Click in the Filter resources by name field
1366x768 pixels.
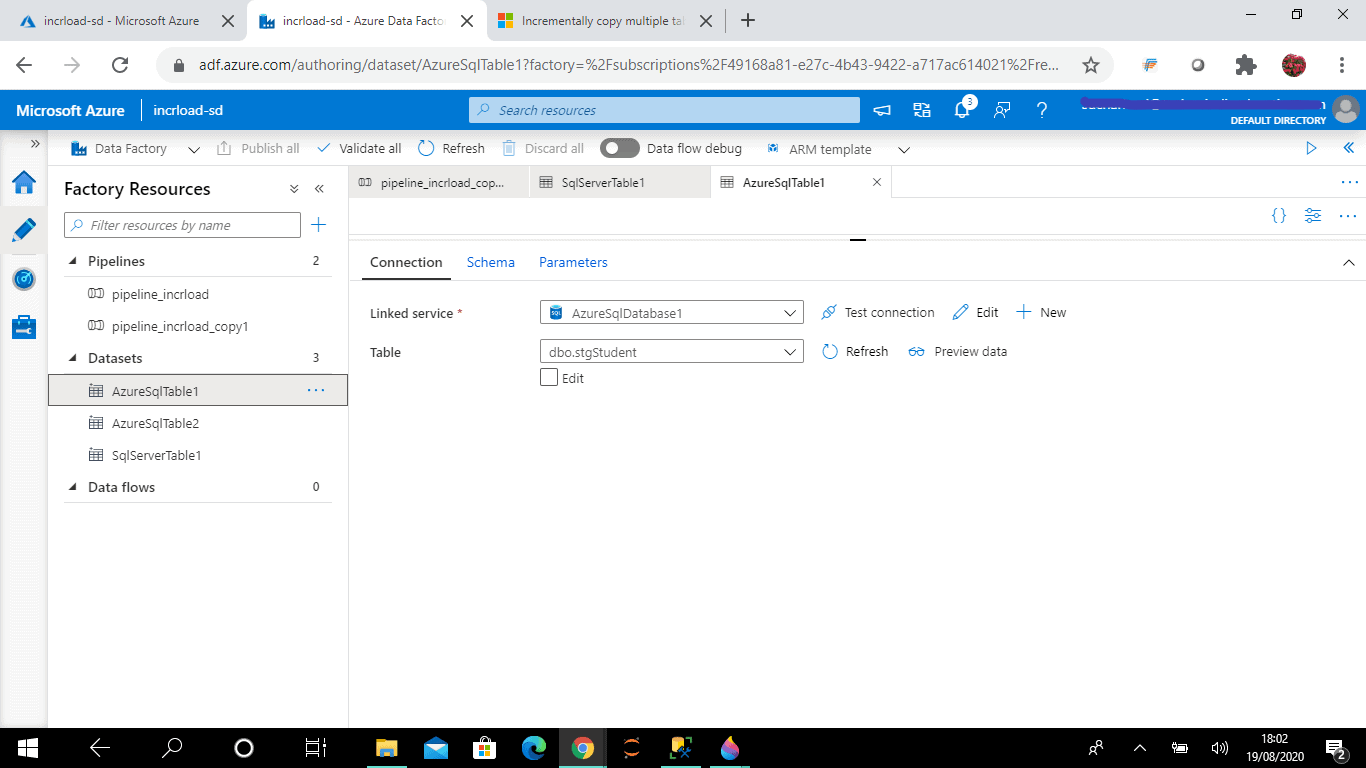[x=182, y=225]
